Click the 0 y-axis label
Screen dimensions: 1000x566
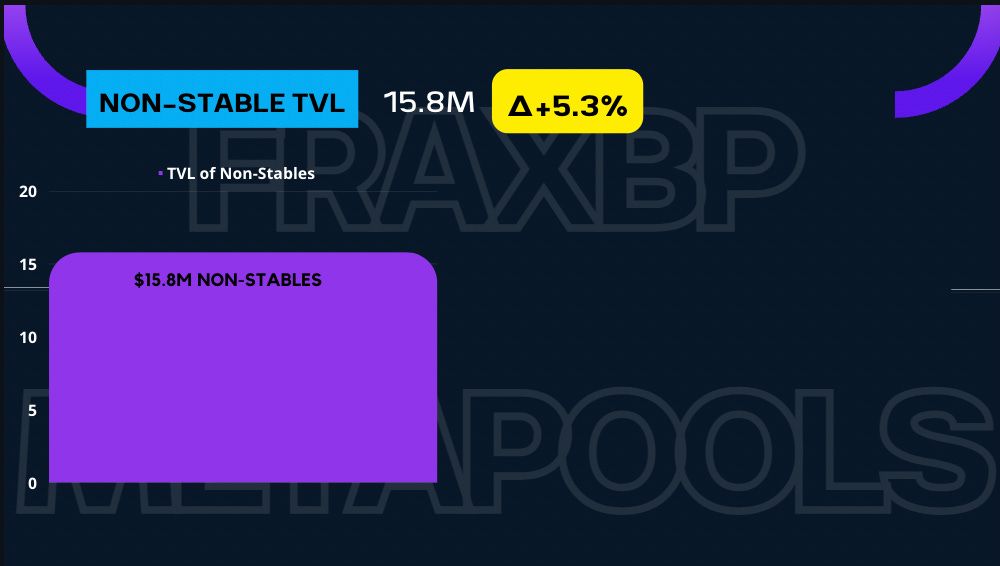tap(32, 484)
